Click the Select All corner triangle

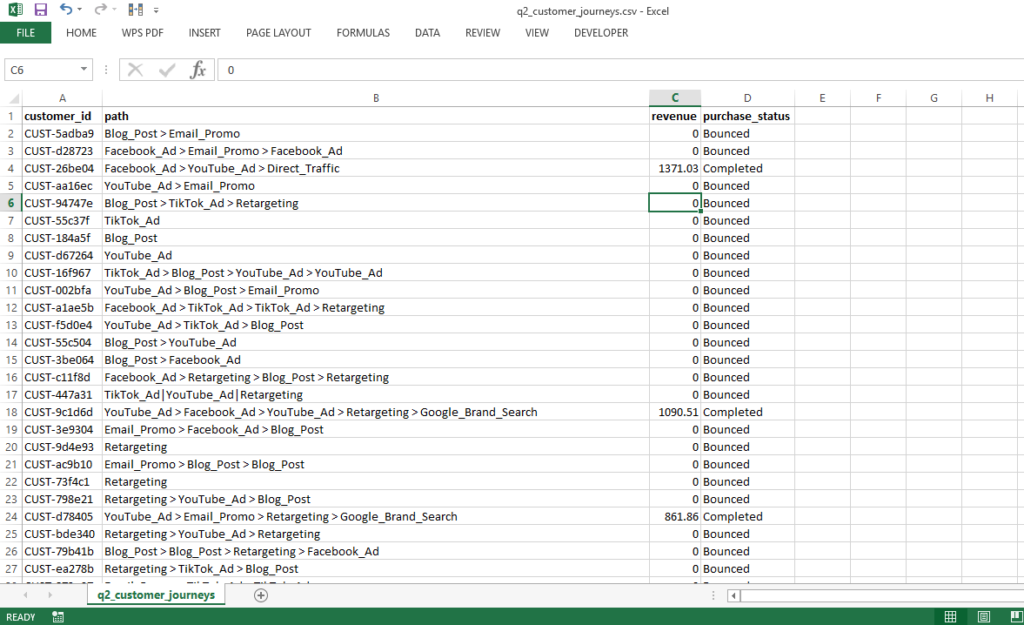point(12,99)
